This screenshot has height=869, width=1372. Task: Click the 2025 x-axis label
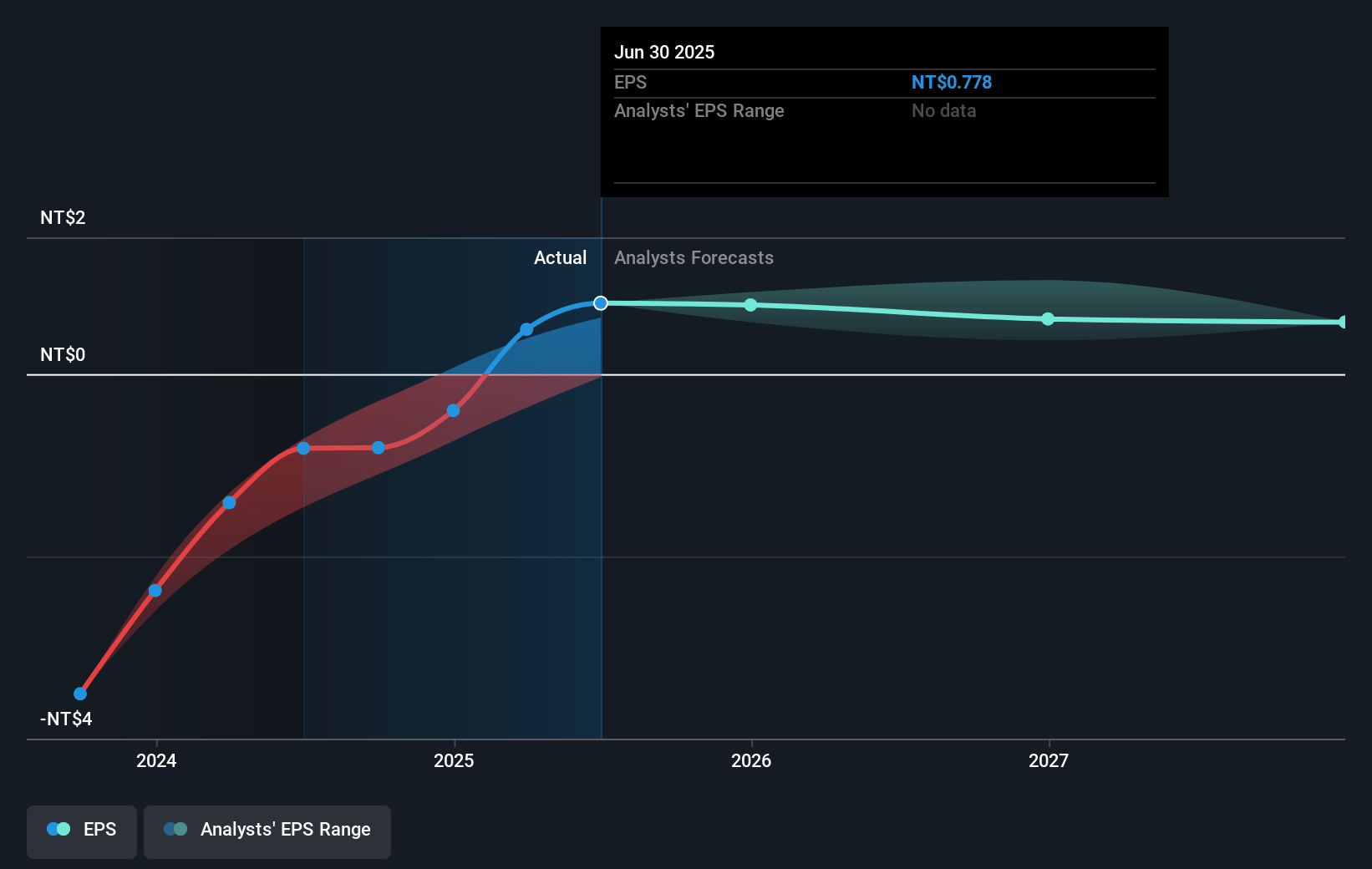click(x=454, y=760)
